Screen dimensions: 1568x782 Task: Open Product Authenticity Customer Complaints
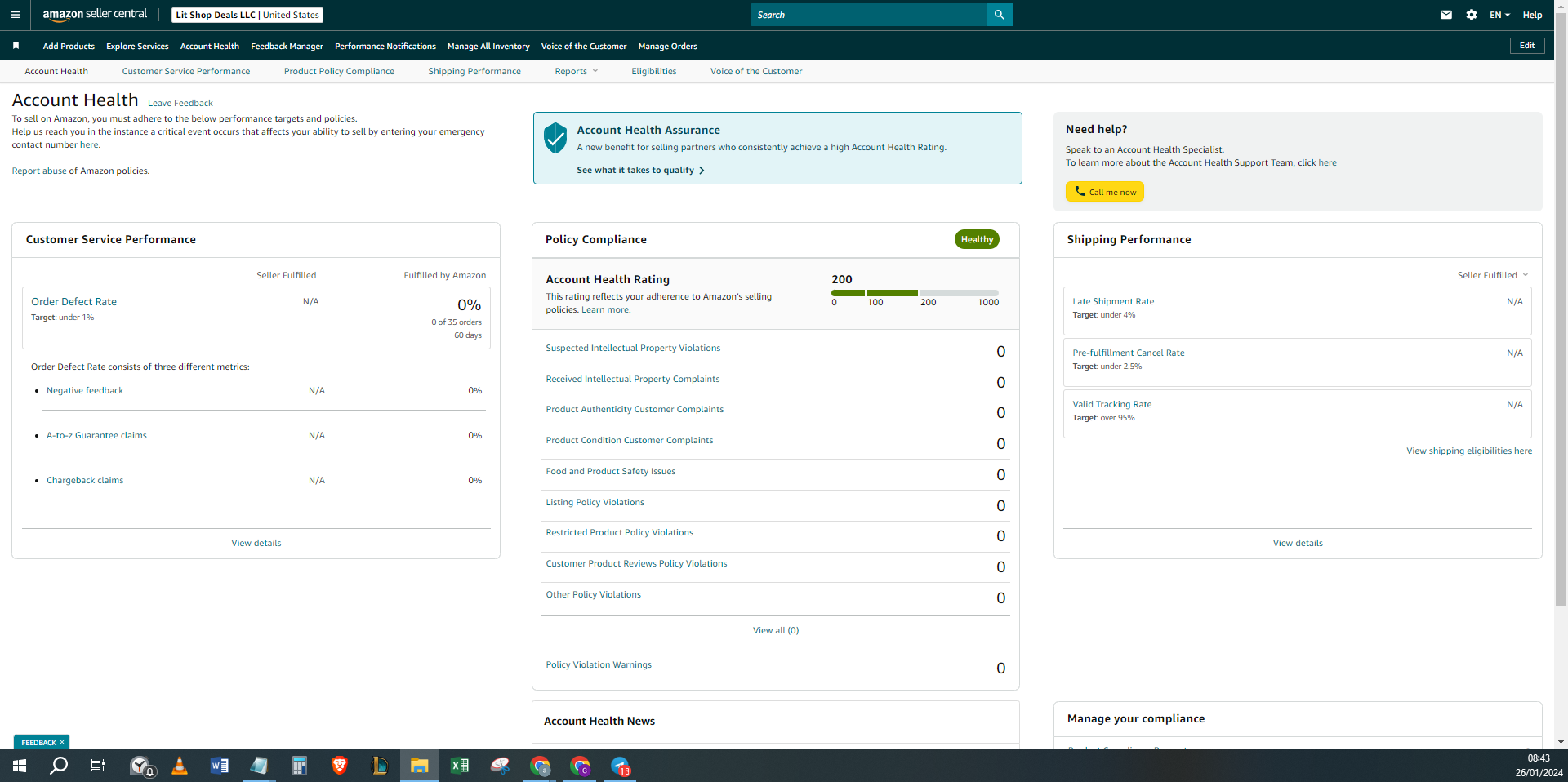coord(635,409)
